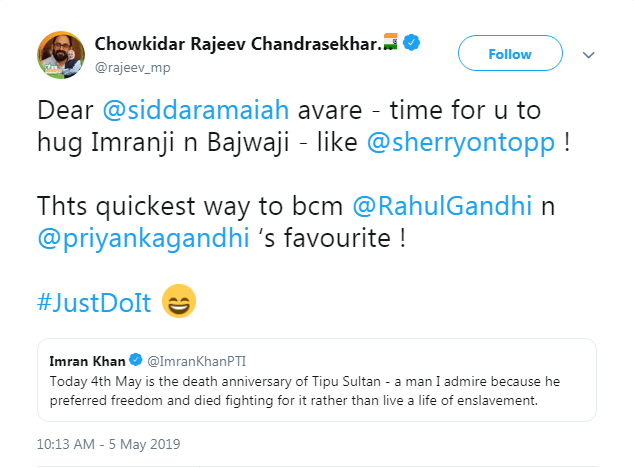634x468 pixels.
Task: Open Rajeev Chandrasekhar's profile picture
Action: [x=59, y=54]
